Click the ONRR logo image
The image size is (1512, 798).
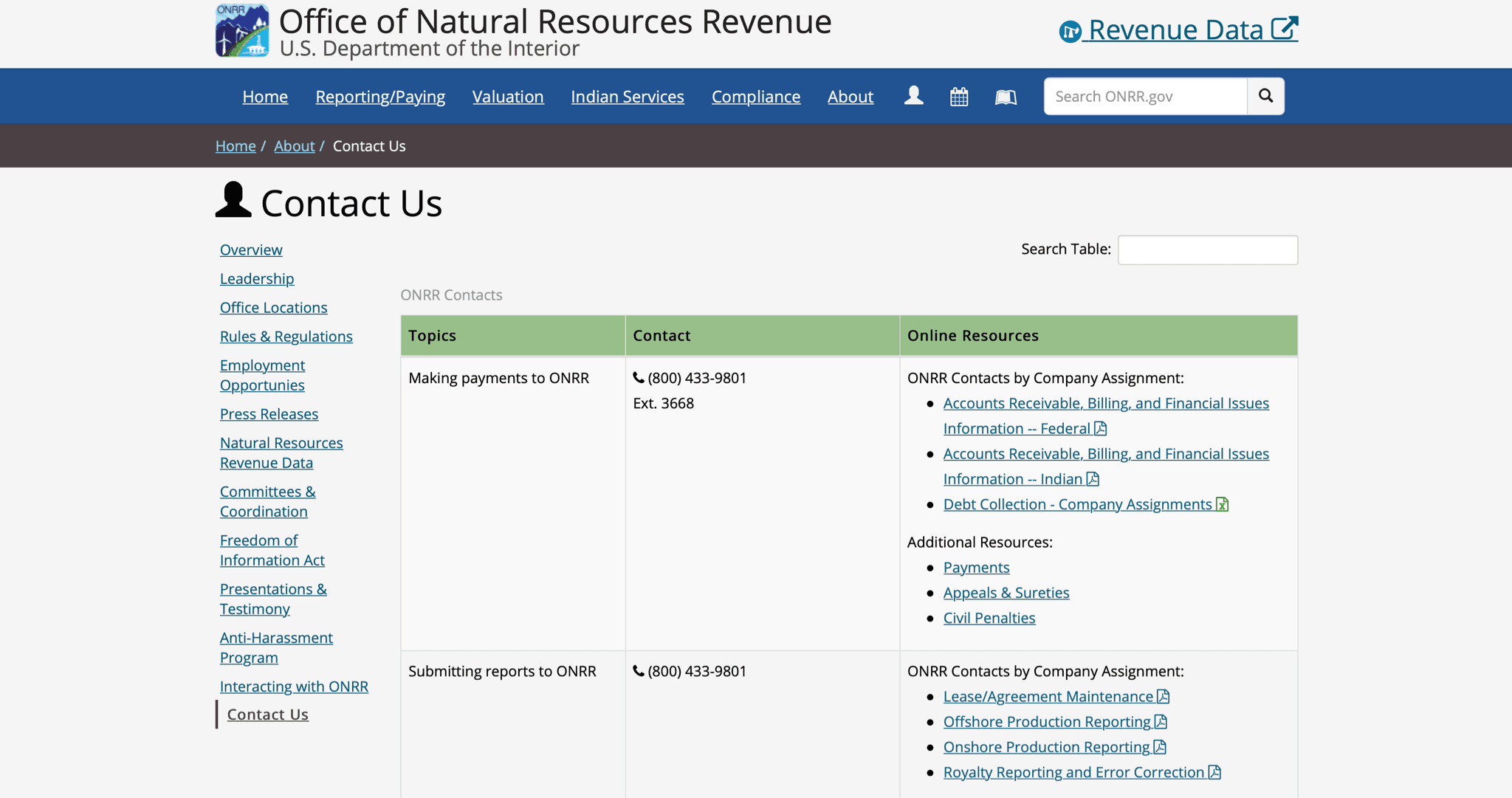coord(242,30)
